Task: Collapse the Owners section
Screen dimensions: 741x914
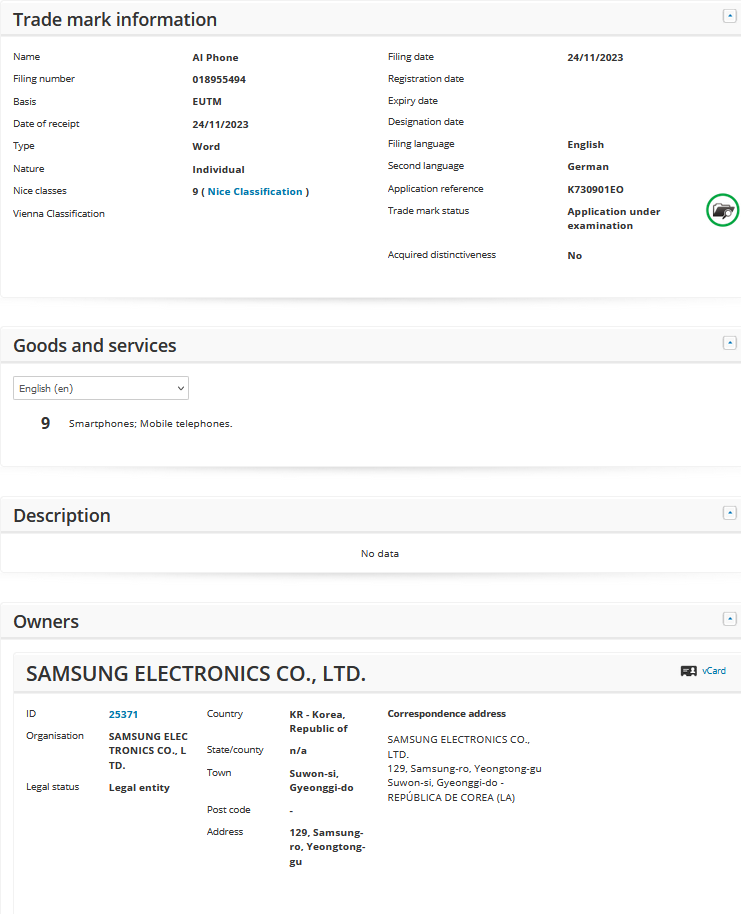Action: pos(729,618)
